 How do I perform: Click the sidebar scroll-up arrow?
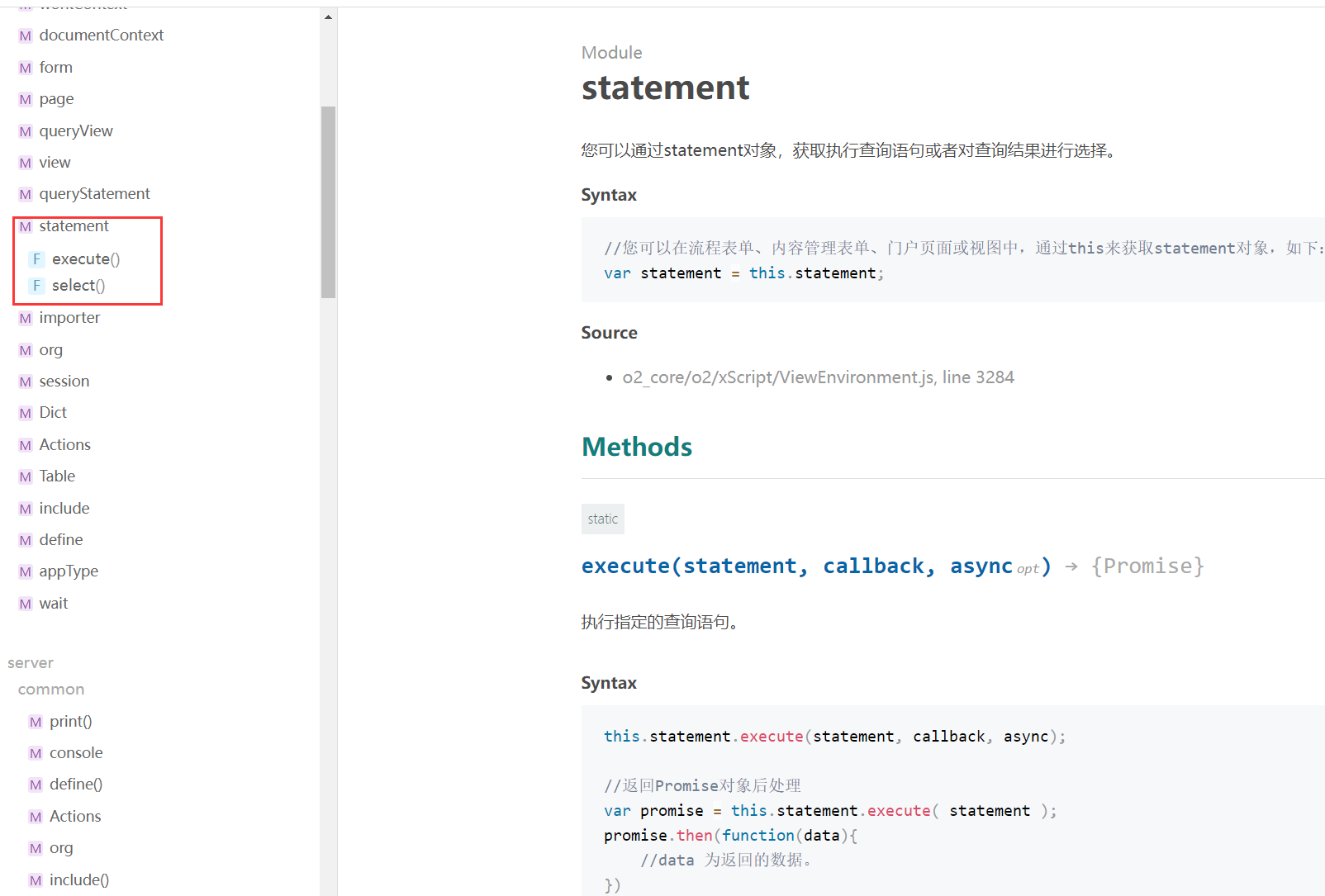tap(329, 17)
